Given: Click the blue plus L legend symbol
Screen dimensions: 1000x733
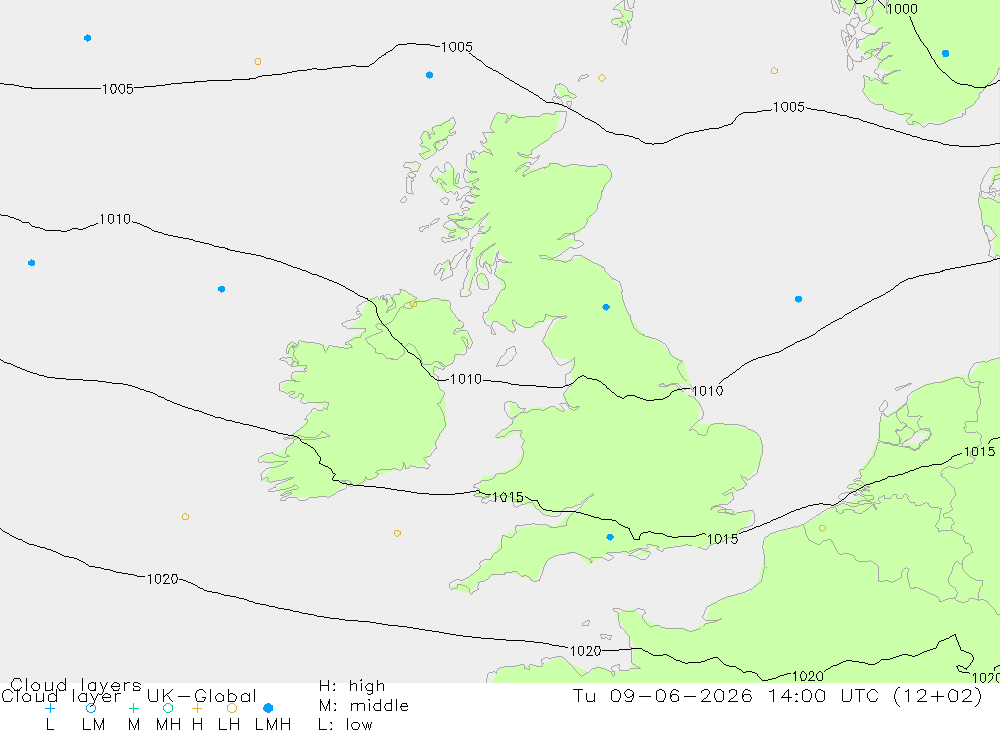Looking at the screenshot, I should click(50, 708).
